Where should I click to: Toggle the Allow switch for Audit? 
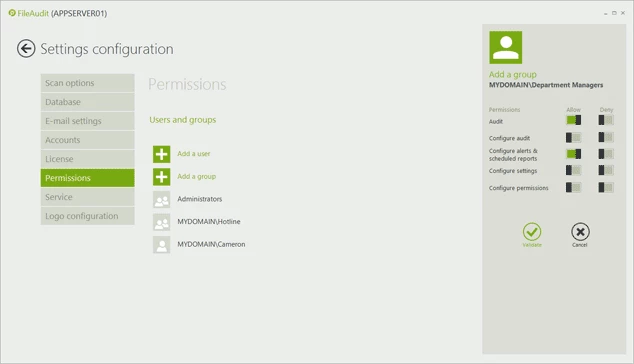[573, 120]
